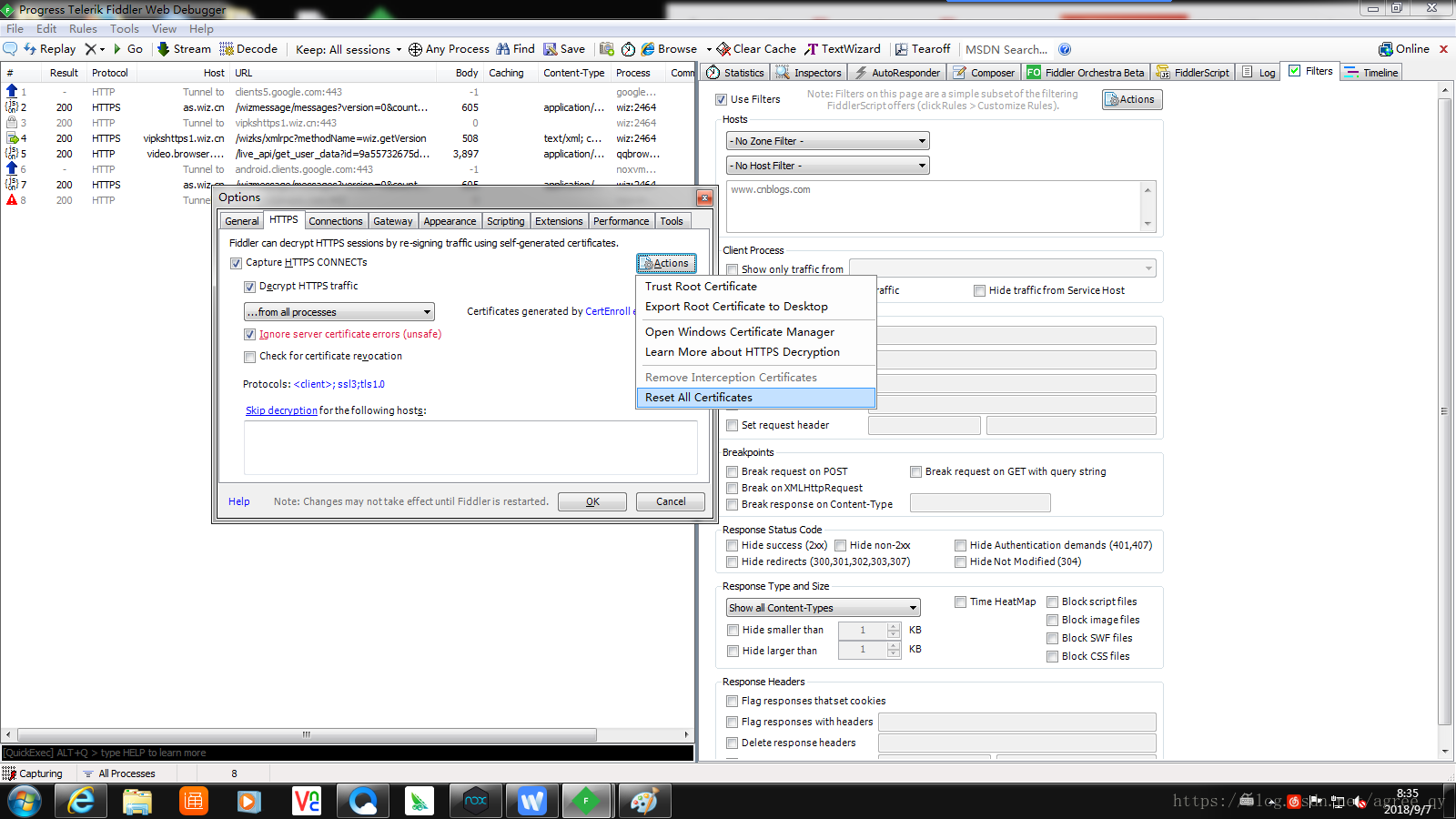This screenshot has width=1456, height=819.
Task: Click the Windows Start button
Action: tap(25, 801)
